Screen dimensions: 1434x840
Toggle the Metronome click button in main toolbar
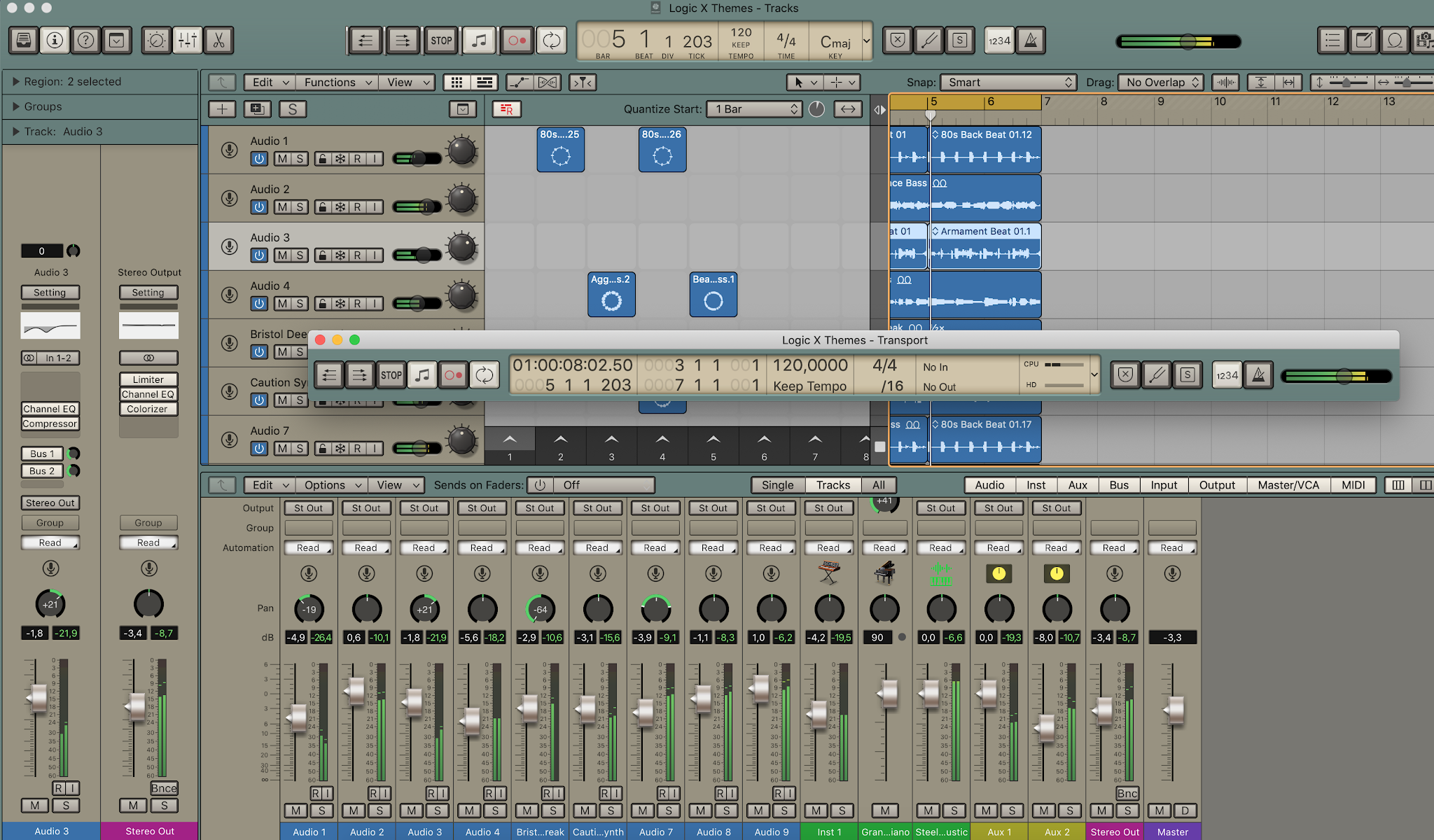coord(1031,41)
